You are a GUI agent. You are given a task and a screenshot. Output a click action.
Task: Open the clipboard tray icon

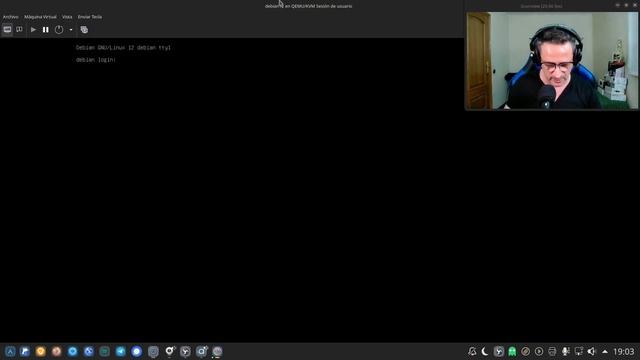(x=525, y=351)
